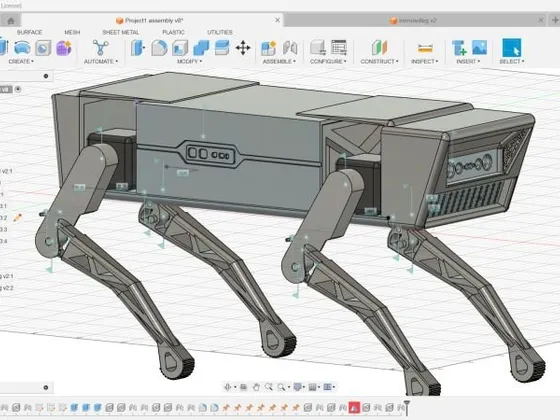Select the Press Pull tool
The width and height of the screenshot is (560, 420).
pos(138,48)
